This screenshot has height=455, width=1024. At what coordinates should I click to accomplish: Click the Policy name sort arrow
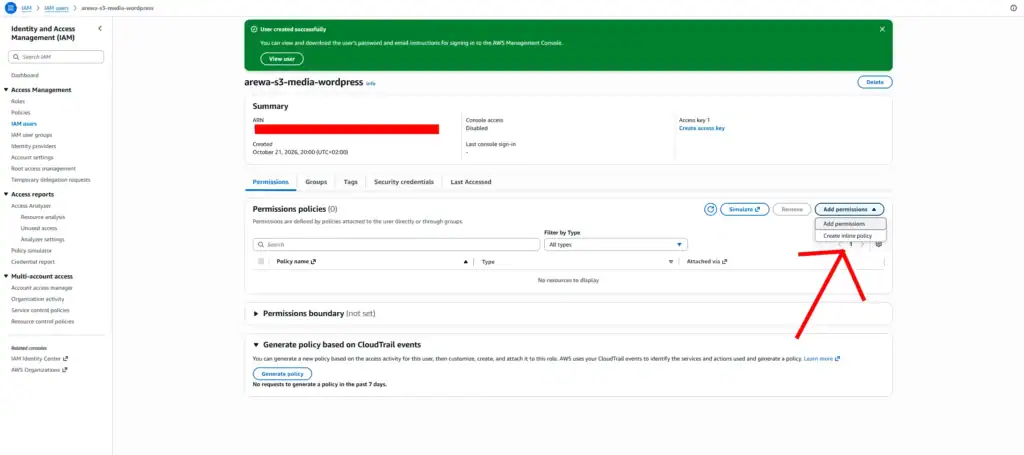[x=466, y=262]
